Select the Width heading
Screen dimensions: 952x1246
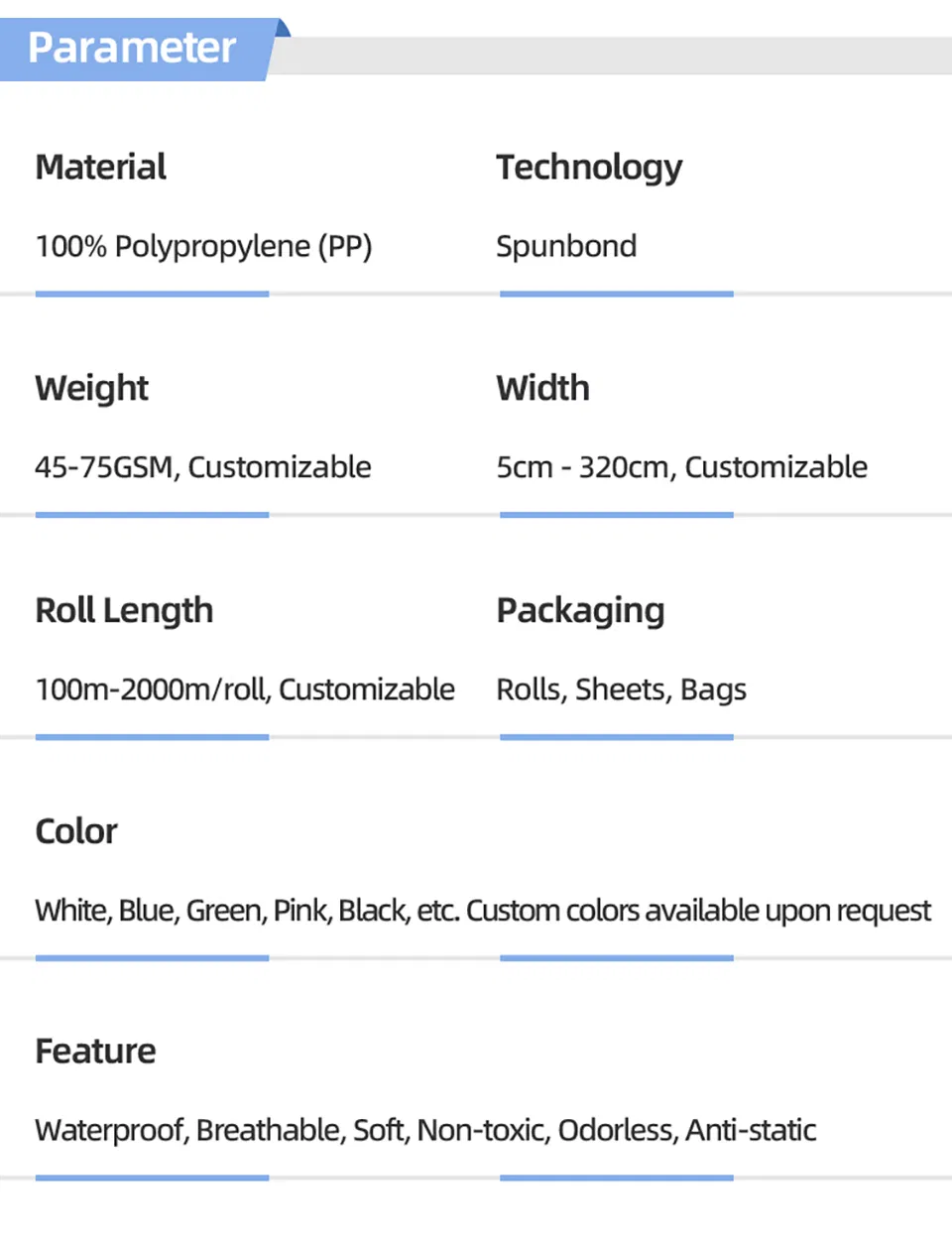(x=542, y=388)
